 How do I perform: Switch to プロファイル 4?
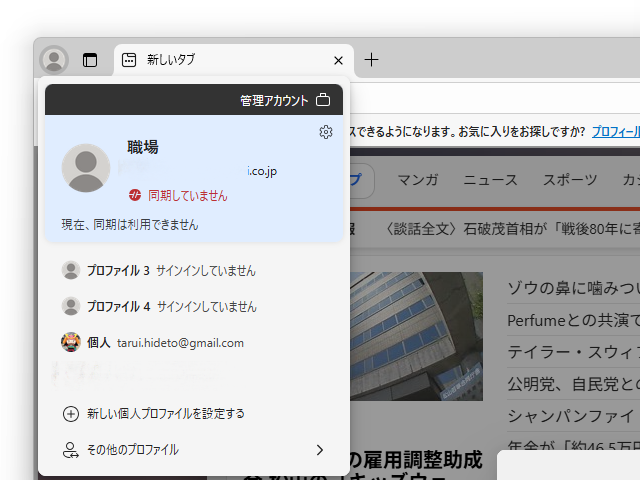(x=194, y=306)
